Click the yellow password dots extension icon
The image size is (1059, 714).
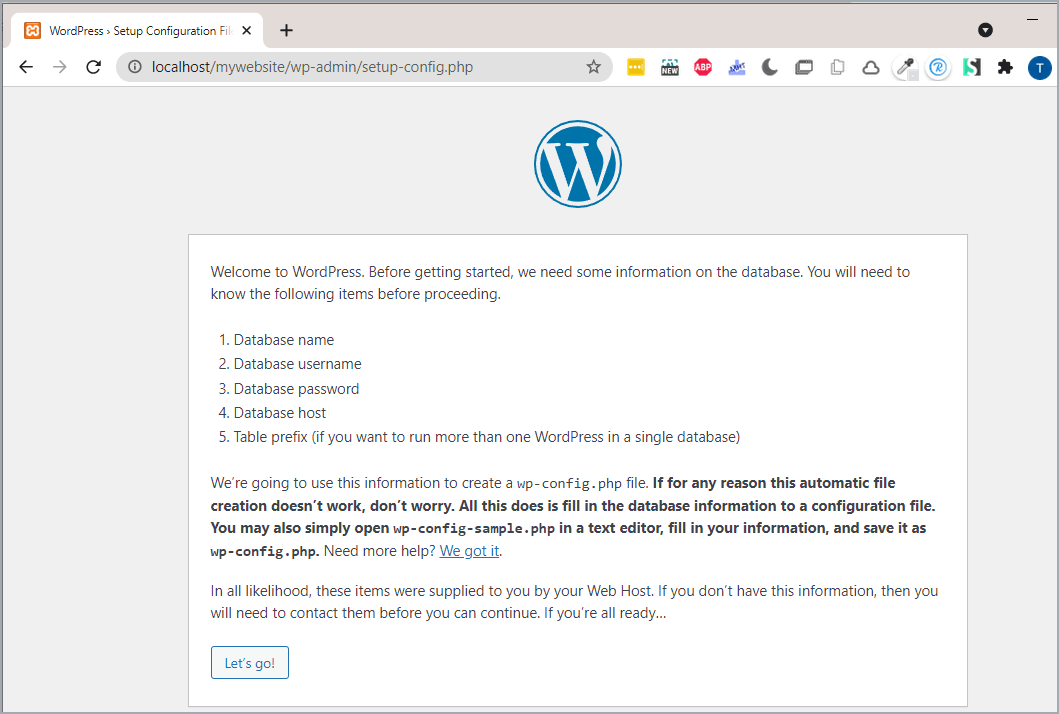pyautogui.click(x=636, y=67)
